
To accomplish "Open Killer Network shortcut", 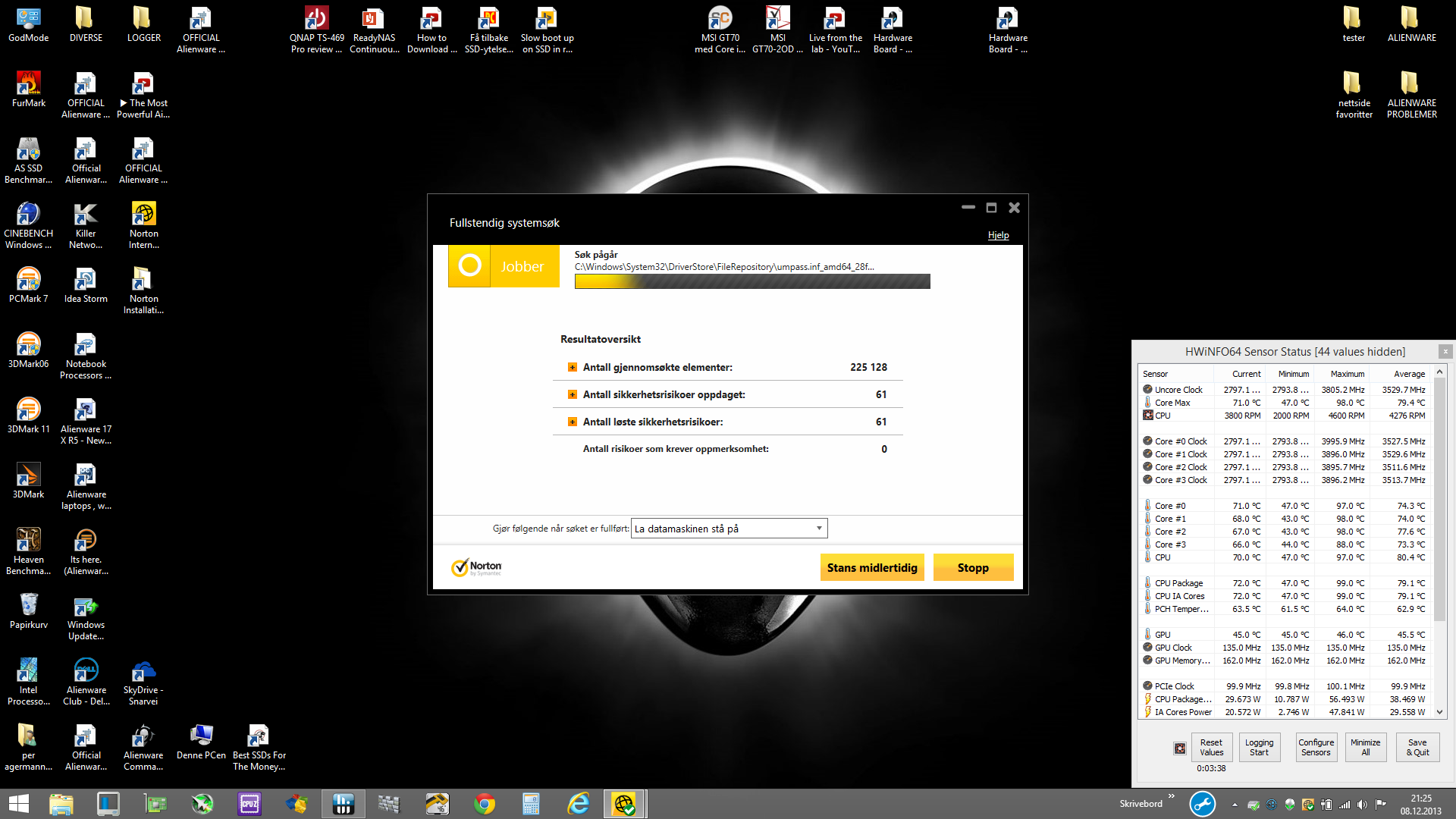I will coord(86,226).
